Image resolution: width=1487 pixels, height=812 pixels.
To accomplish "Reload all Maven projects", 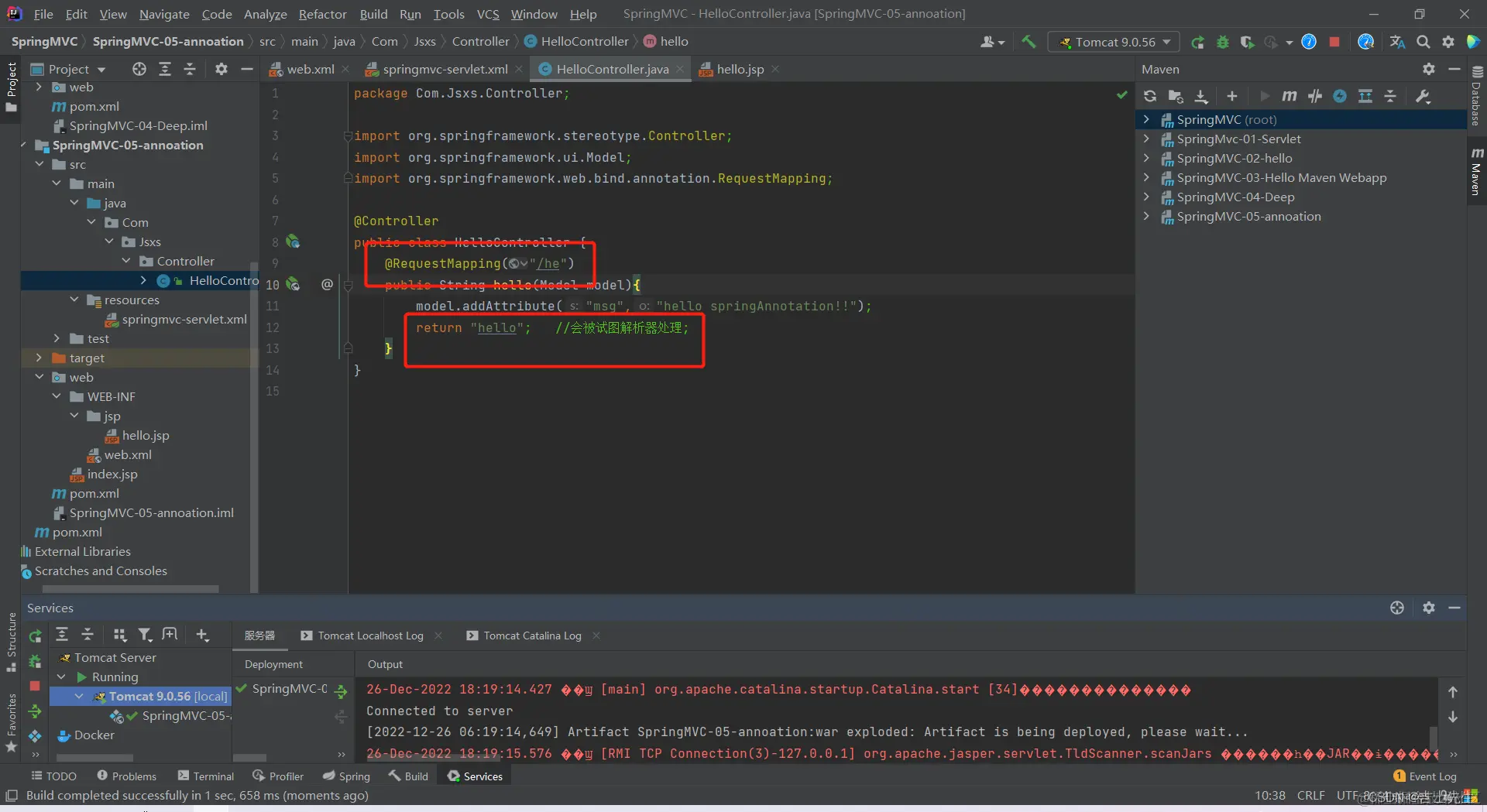I will click(x=1150, y=96).
